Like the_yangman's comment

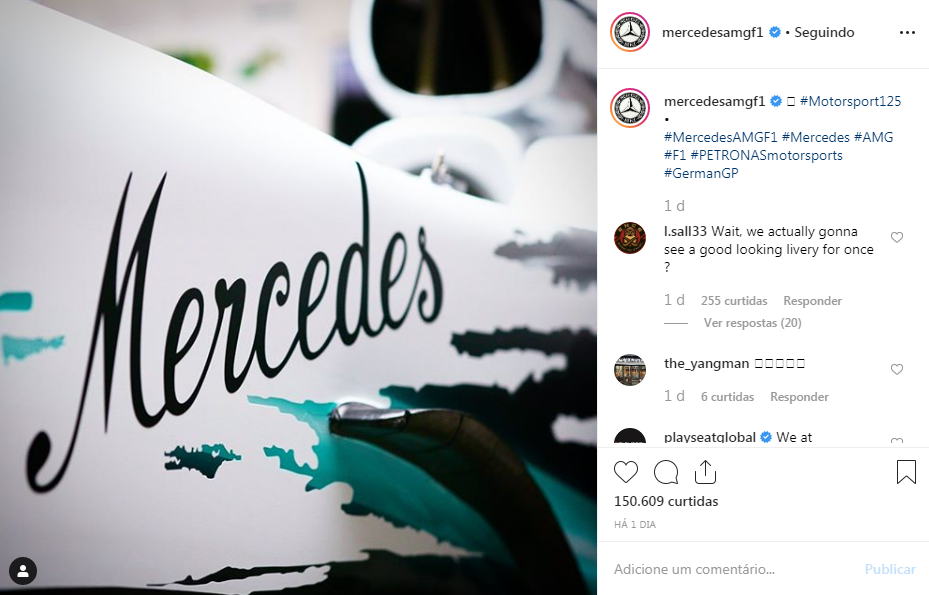[897, 369]
